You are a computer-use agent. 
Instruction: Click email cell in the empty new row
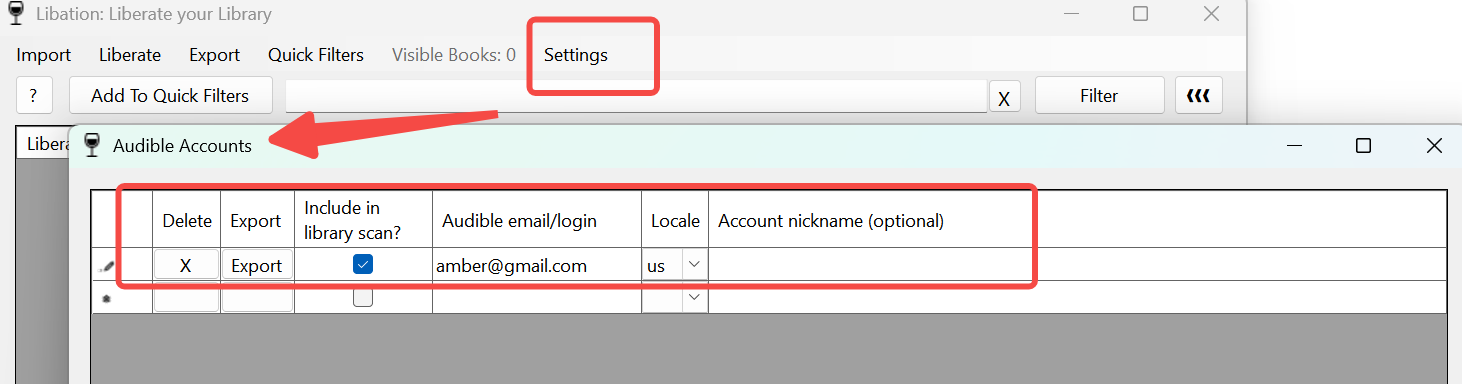point(537,297)
